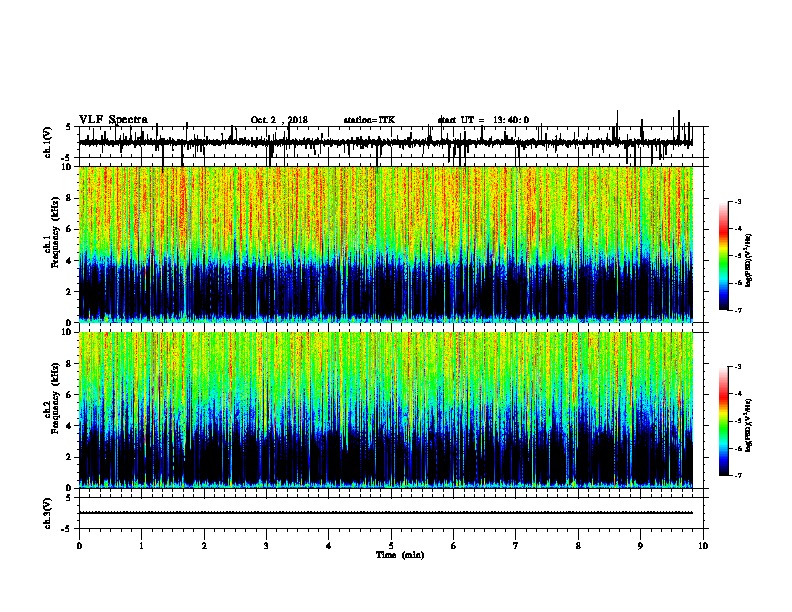Click the time axis tick label "5"
The width and height of the screenshot is (792, 612).
[x=391, y=546]
